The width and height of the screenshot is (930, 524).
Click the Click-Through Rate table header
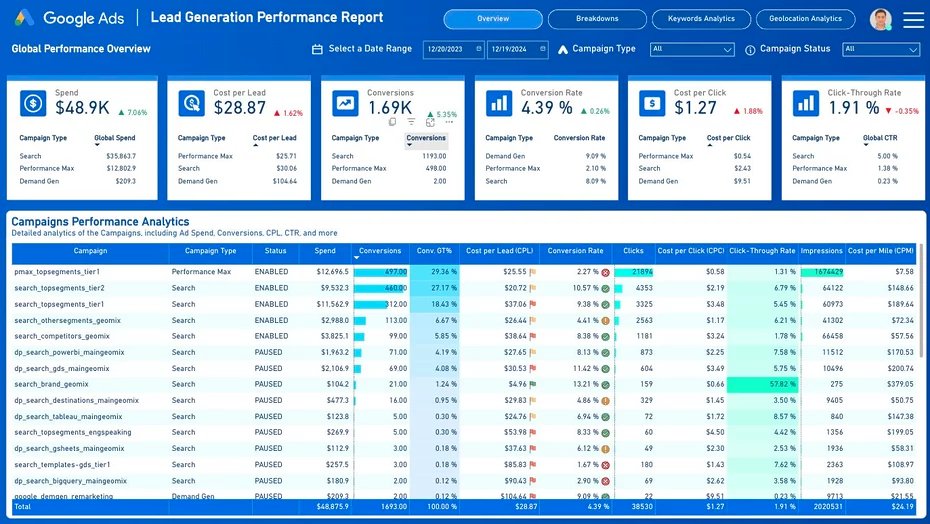click(762, 251)
